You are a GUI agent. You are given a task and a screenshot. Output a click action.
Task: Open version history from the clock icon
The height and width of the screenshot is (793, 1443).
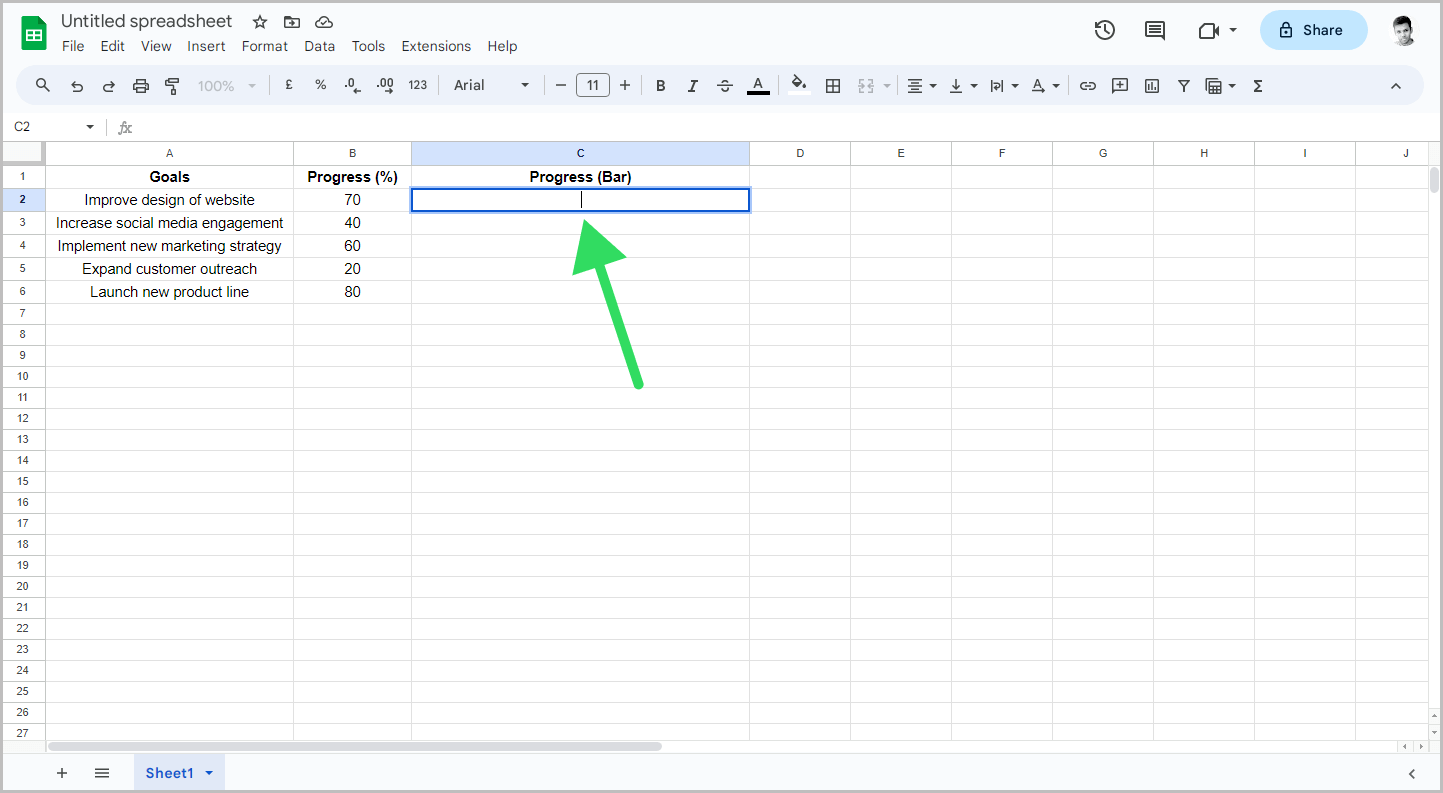click(1104, 30)
